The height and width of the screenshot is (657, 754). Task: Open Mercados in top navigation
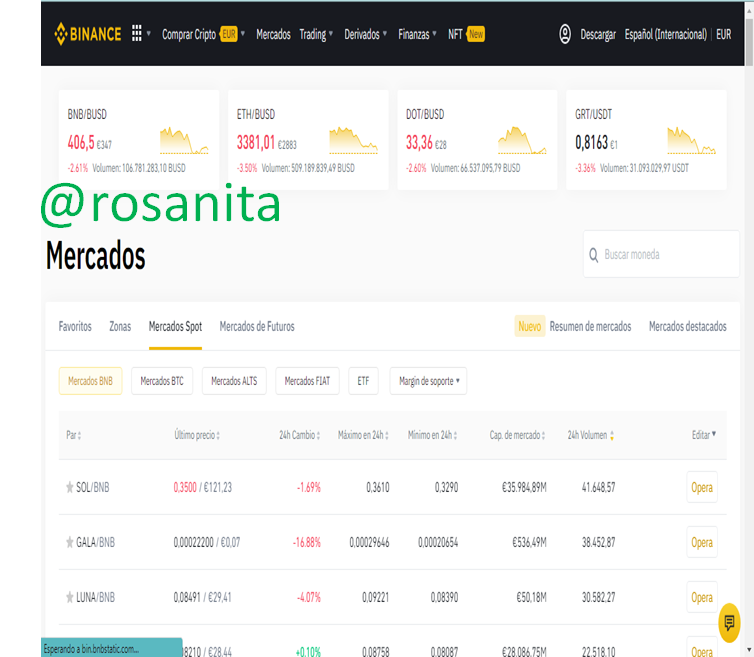tap(273, 34)
